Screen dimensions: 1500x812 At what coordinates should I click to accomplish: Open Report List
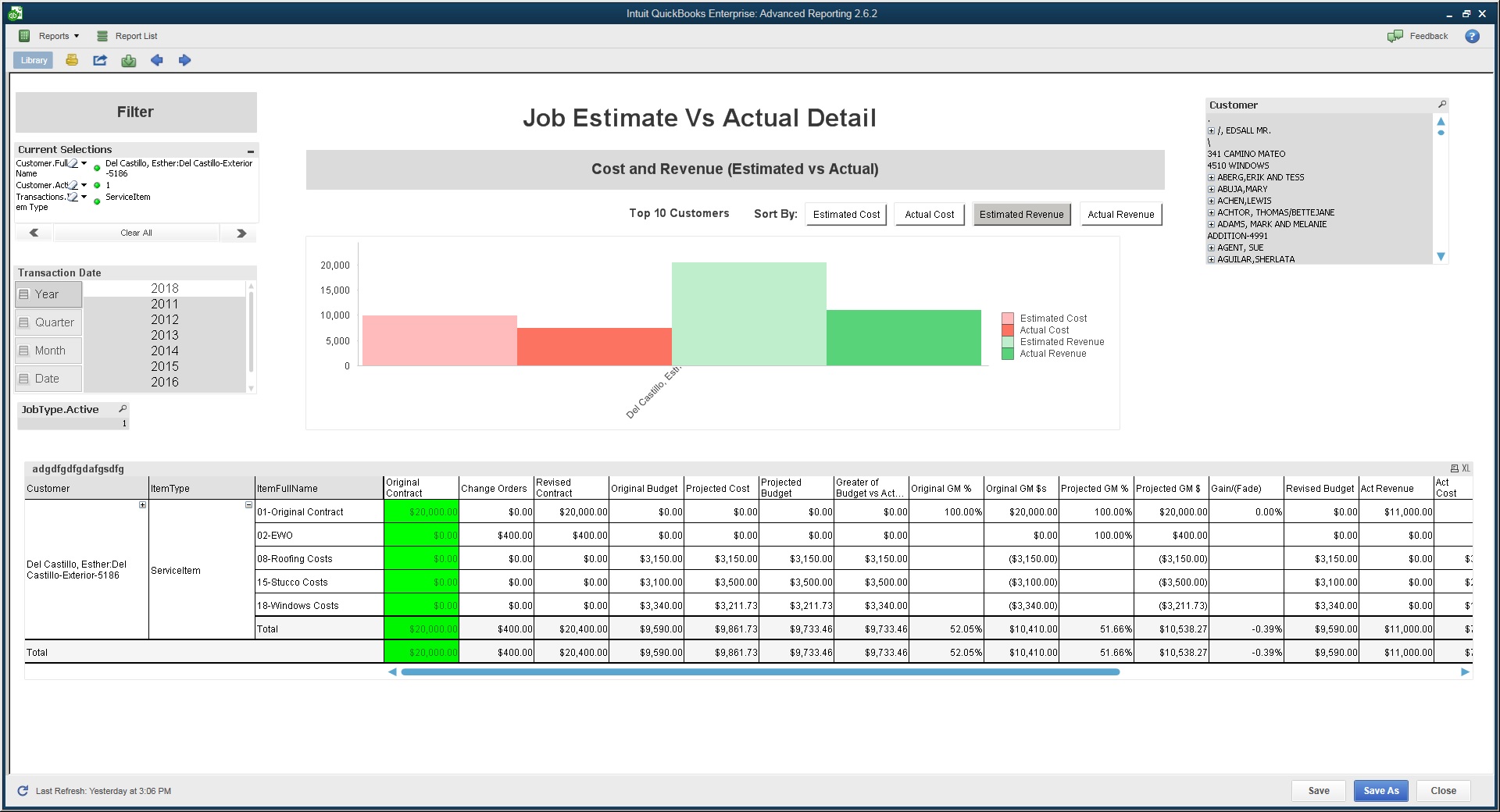(136, 36)
